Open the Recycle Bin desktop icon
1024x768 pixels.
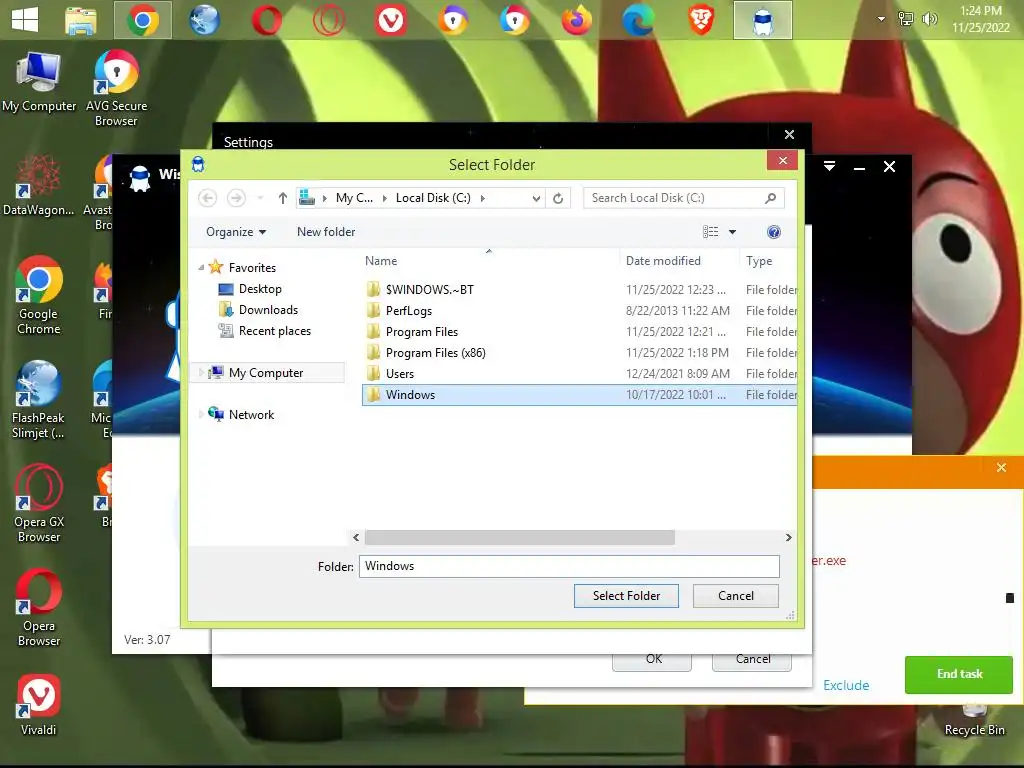point(974,721)
